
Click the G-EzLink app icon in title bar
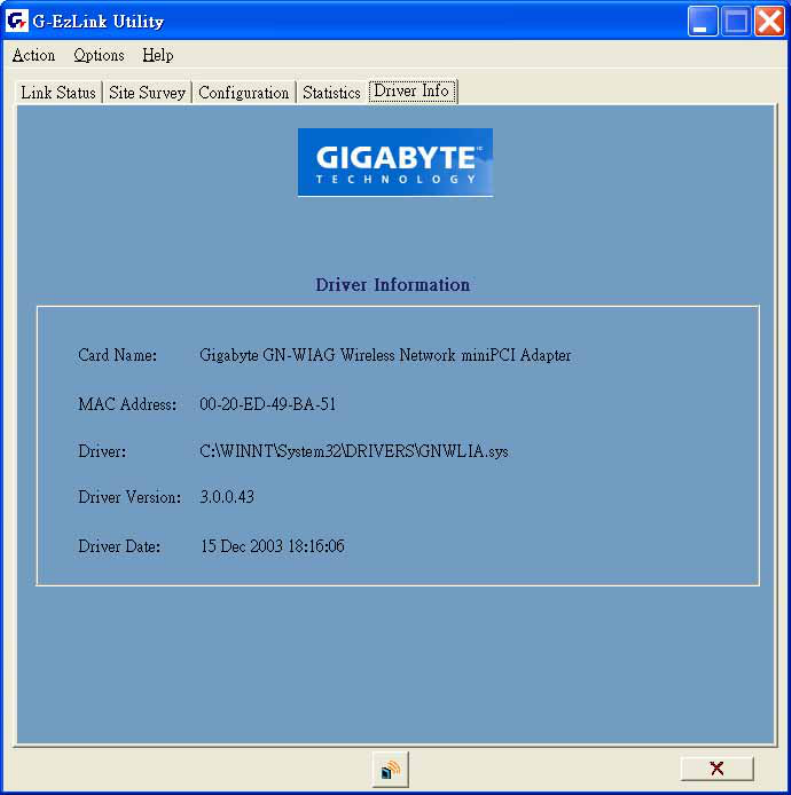tap(17, 21)
